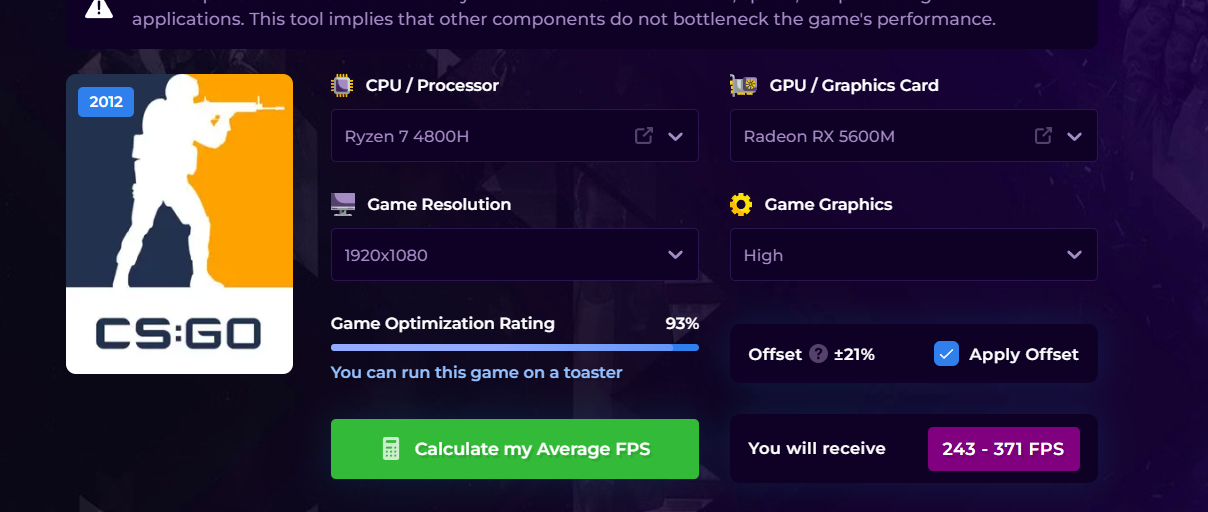Screen dimensions: 1208x512
Task: Click the graphics card icon
Action: click(x=743, y=86)
